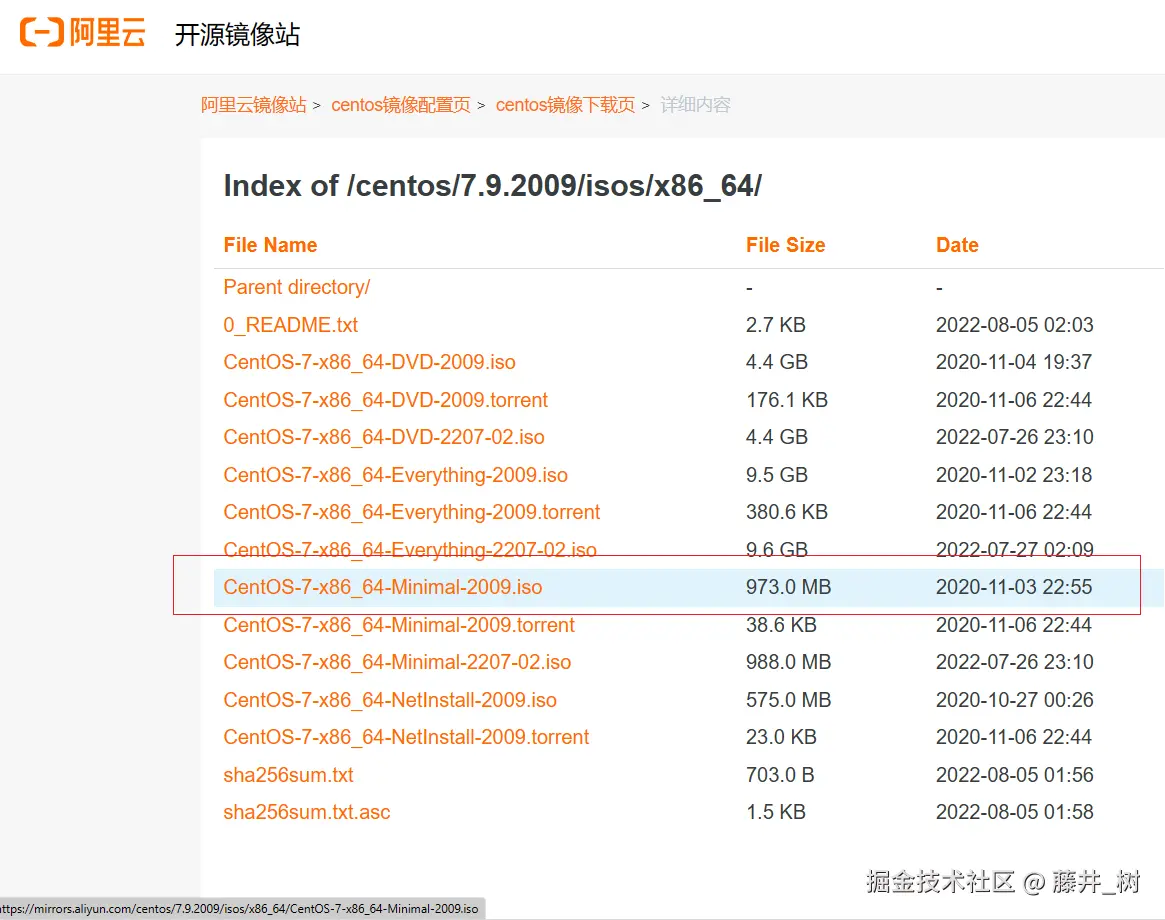The image size is (1165, 920).
Task: Open the sha256sum.txt file link
Action: (288, 775)
